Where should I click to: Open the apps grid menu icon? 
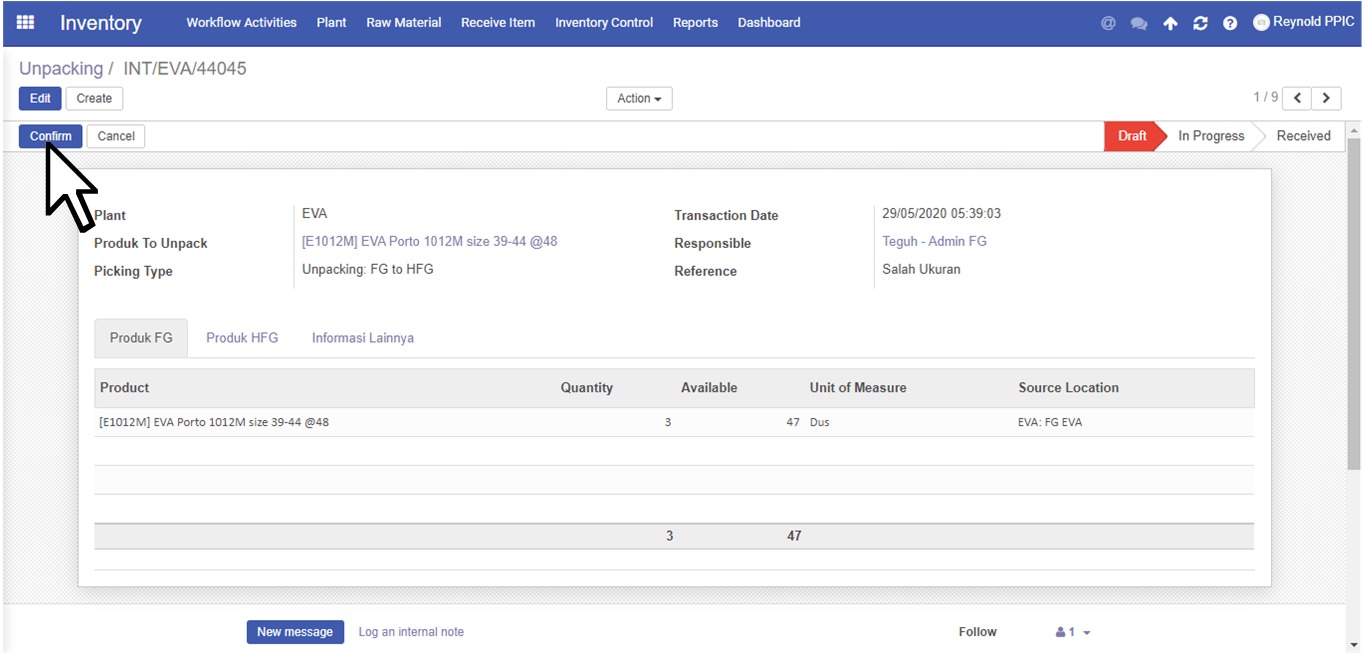coord(25,22)
